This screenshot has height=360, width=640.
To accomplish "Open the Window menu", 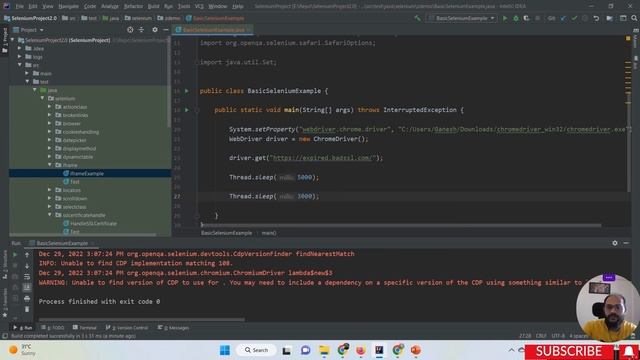I will click(x=218, y=7).
